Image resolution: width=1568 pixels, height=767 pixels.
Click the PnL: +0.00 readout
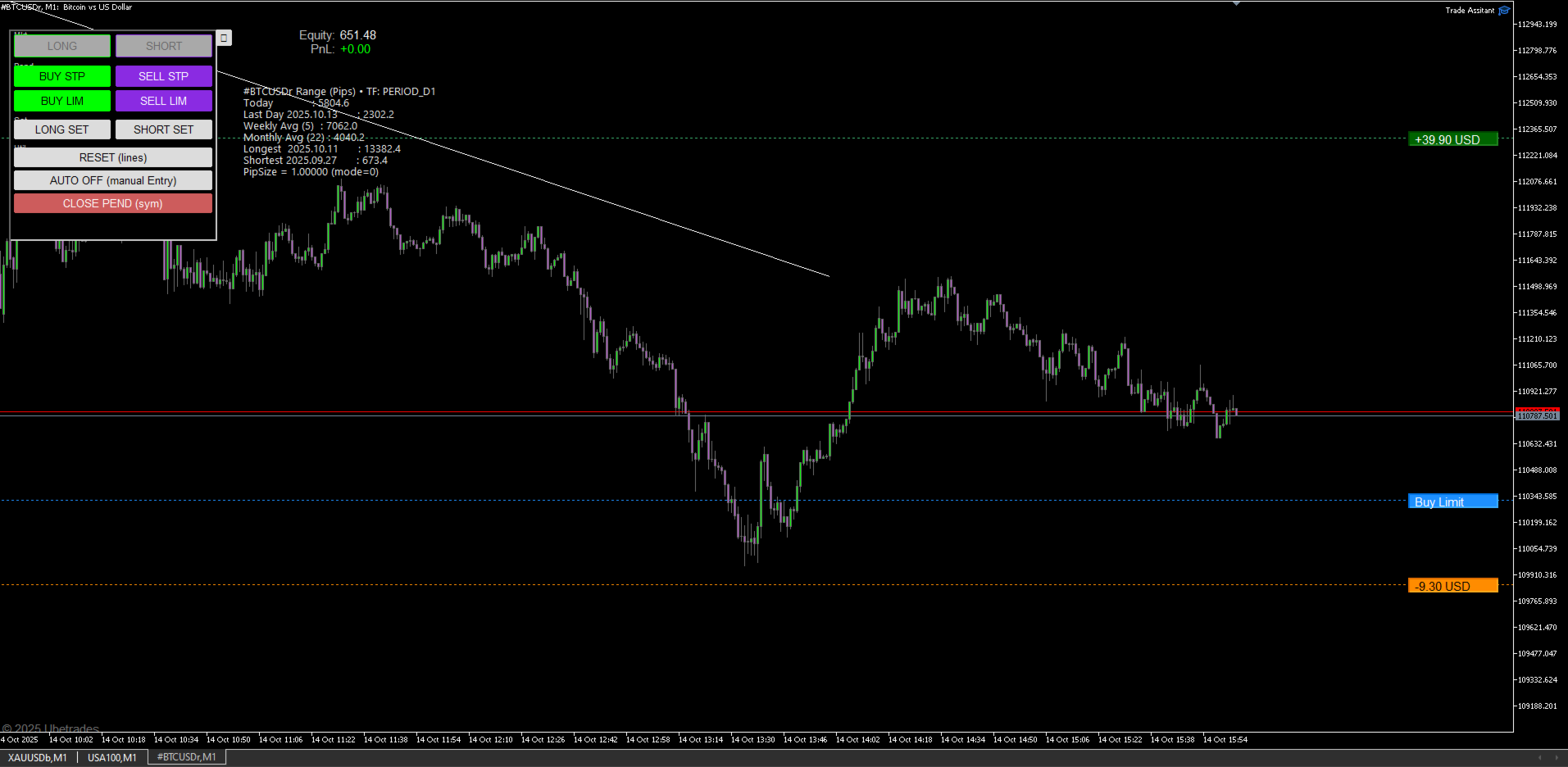tap(340, 49)
